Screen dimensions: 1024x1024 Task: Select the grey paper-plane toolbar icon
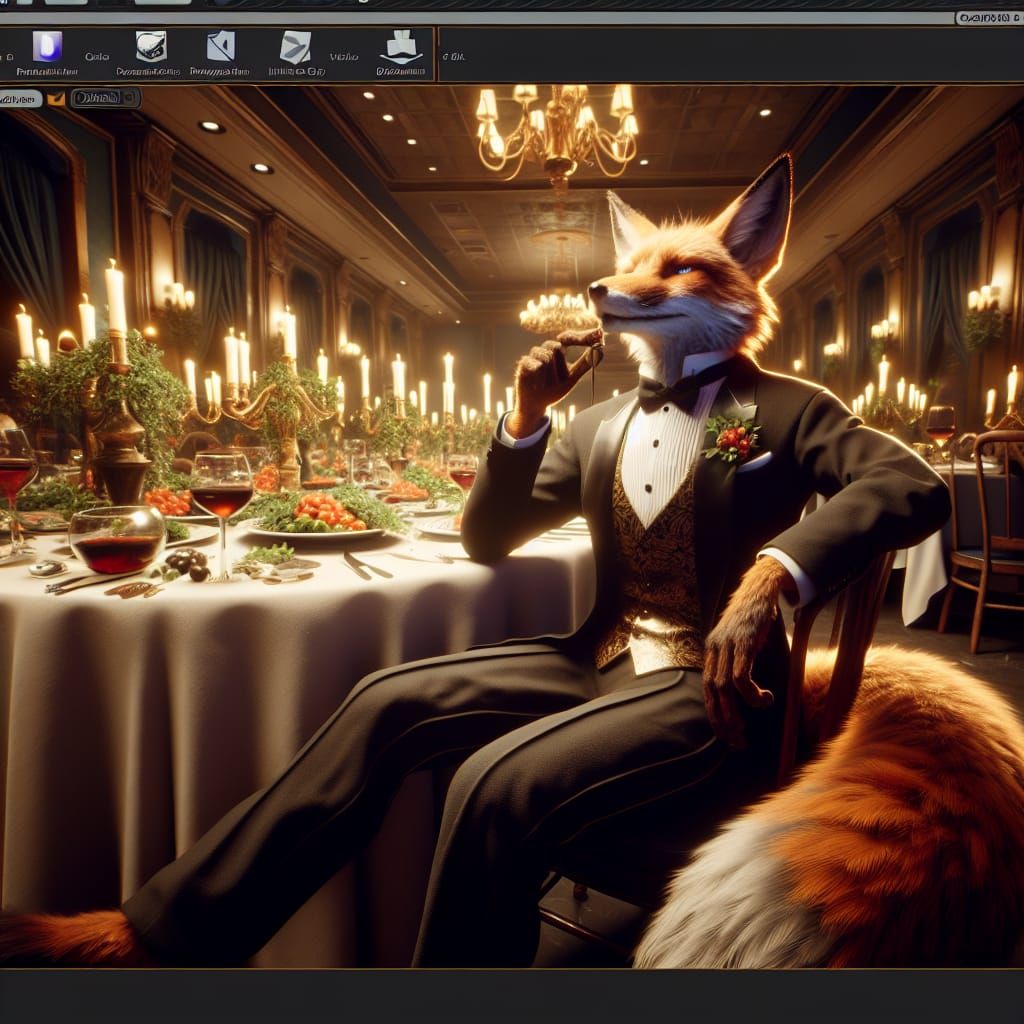tap(295, 47)
